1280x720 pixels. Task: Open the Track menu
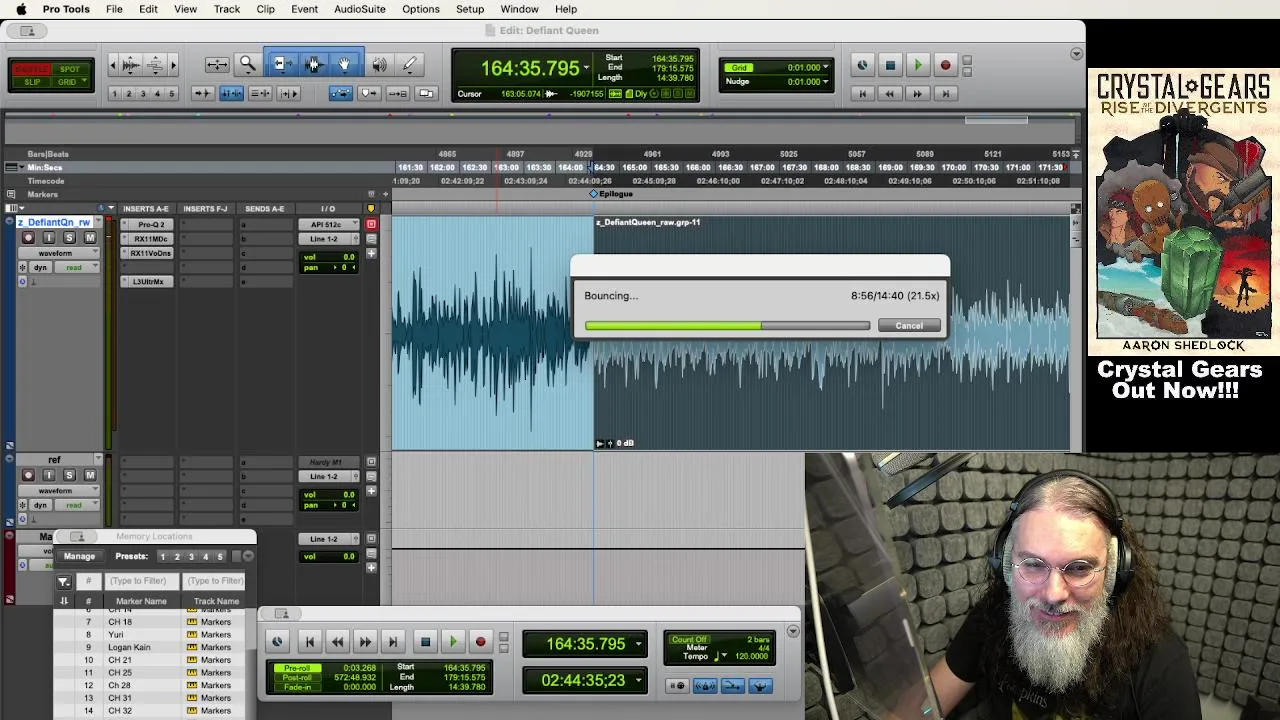coord(227,9)
